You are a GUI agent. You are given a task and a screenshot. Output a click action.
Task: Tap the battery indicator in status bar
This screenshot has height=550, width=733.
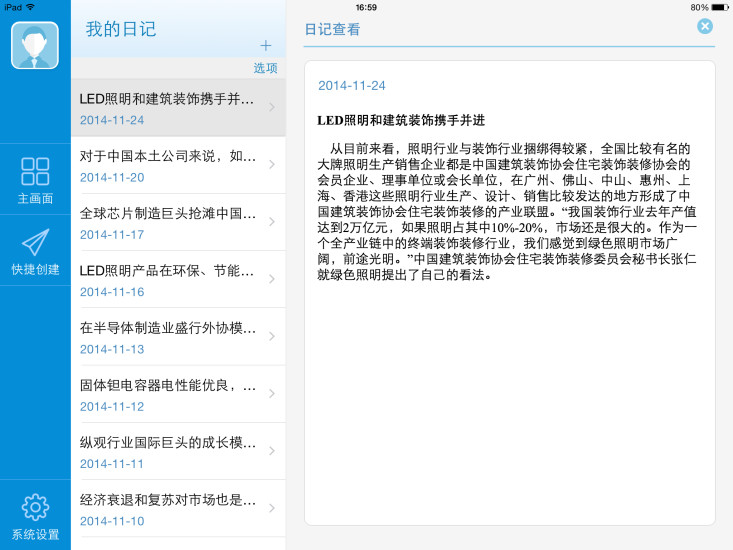(719, 7)
